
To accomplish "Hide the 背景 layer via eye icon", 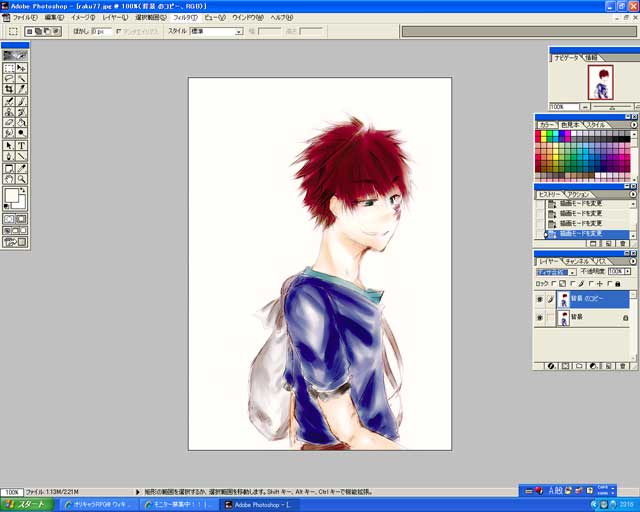I will pos(540,317).
